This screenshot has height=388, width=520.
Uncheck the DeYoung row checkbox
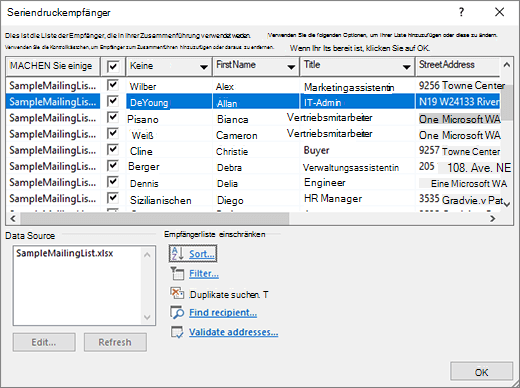point(113,101)
